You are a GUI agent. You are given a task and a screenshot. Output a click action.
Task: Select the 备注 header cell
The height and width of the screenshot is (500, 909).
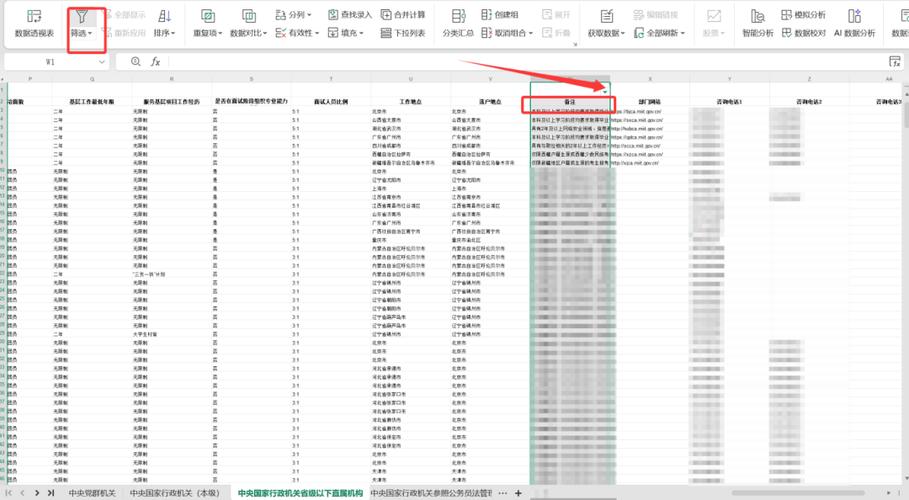point(570,102)
